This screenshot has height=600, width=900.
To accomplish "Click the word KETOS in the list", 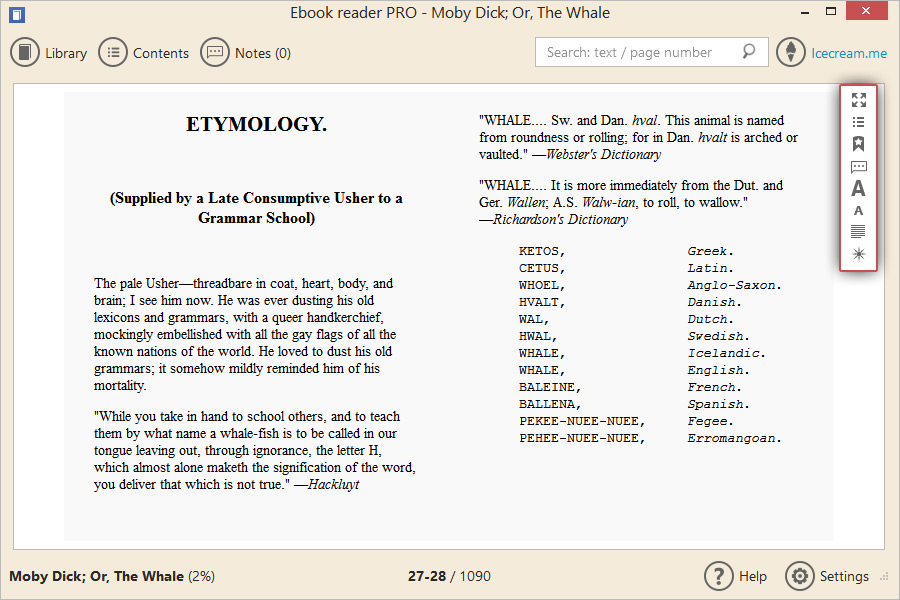I will tap(542, 251).
